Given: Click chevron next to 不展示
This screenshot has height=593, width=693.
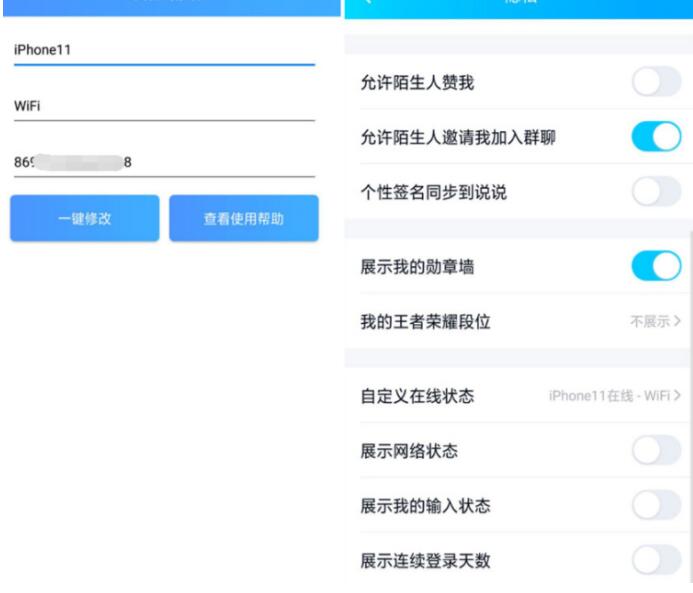Looking at the screenshot, I should tap(677, 321).
